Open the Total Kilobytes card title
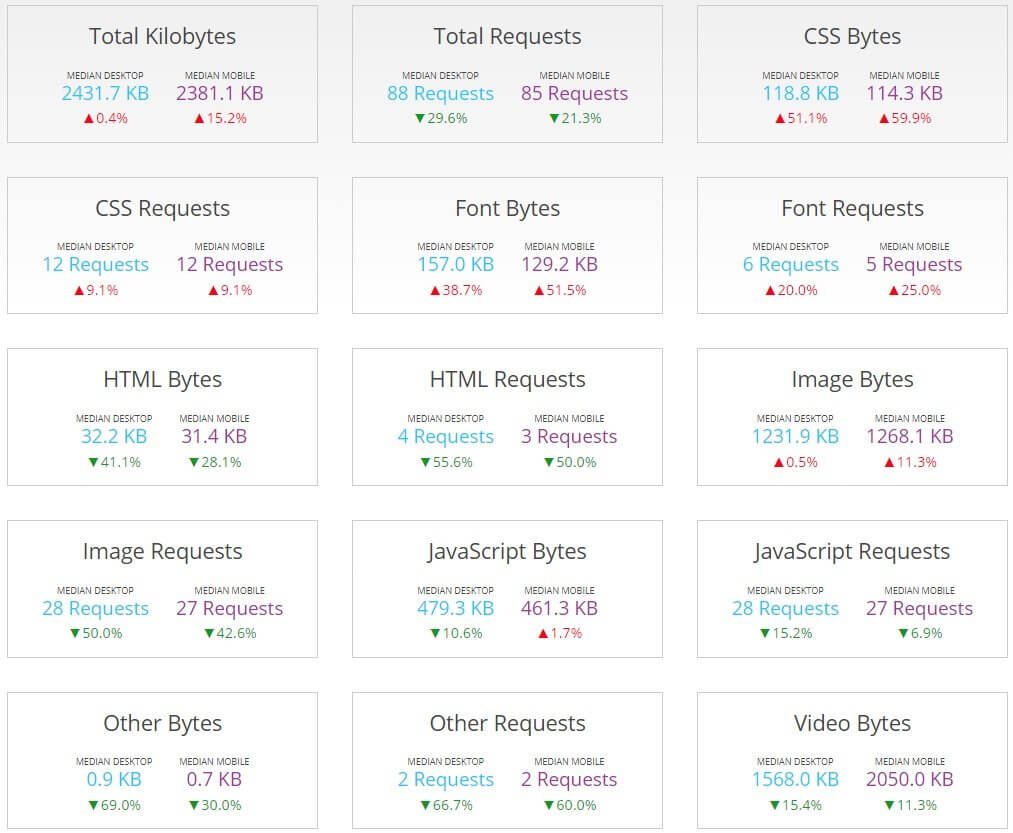 162,37
